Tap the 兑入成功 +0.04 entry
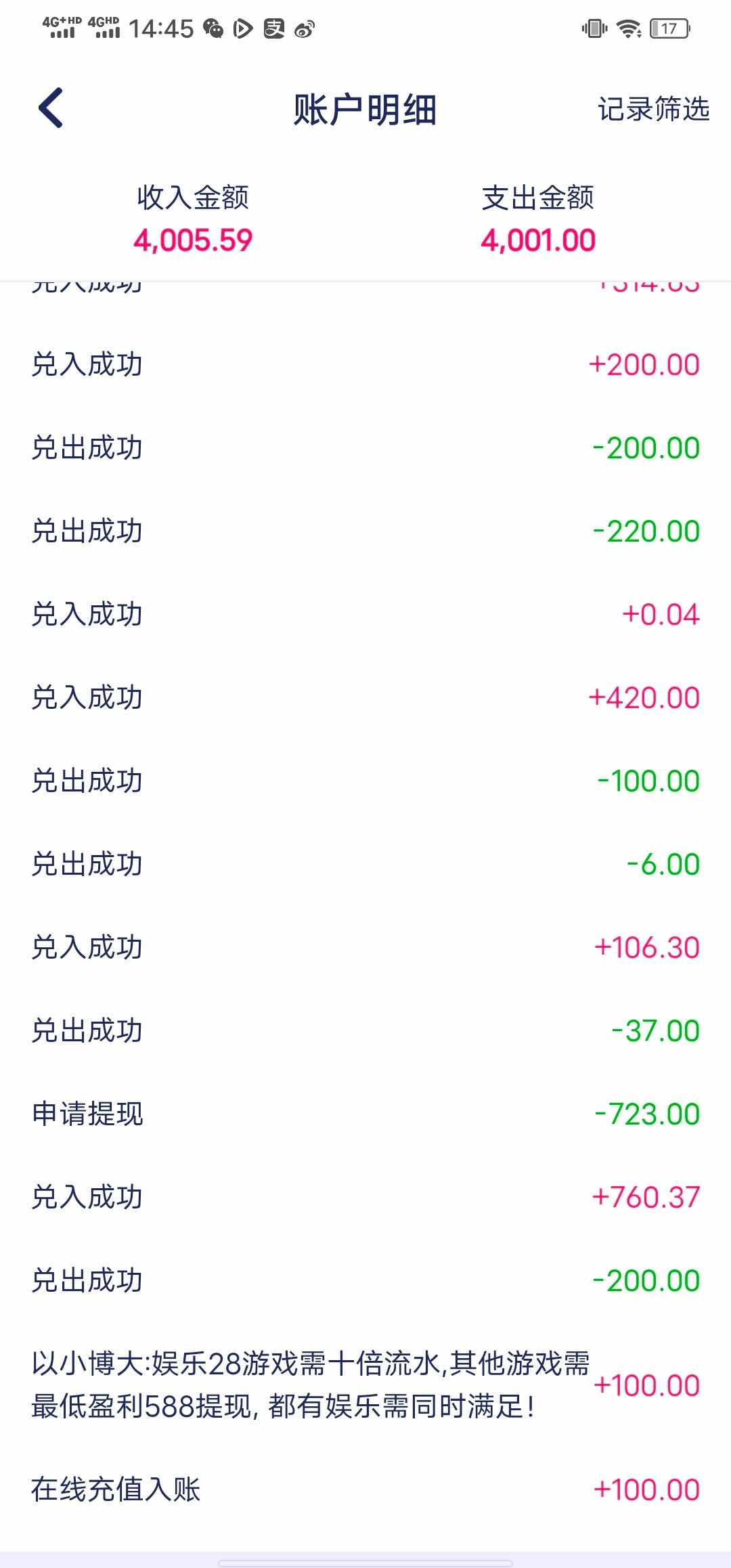The width and height of the screenshot is (731, 1568). coord(365,614)
